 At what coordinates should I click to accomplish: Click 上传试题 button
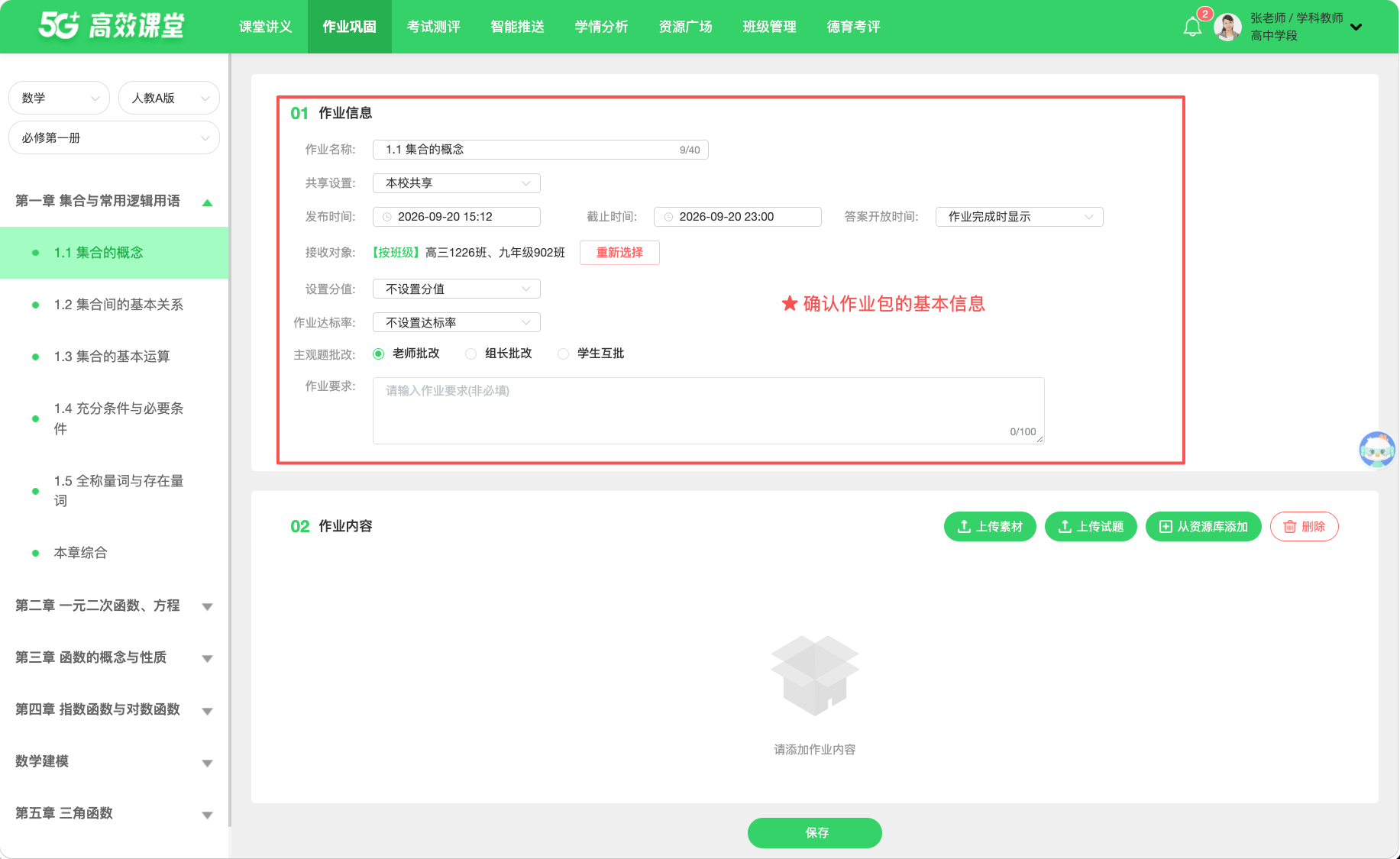point(1091,527)
